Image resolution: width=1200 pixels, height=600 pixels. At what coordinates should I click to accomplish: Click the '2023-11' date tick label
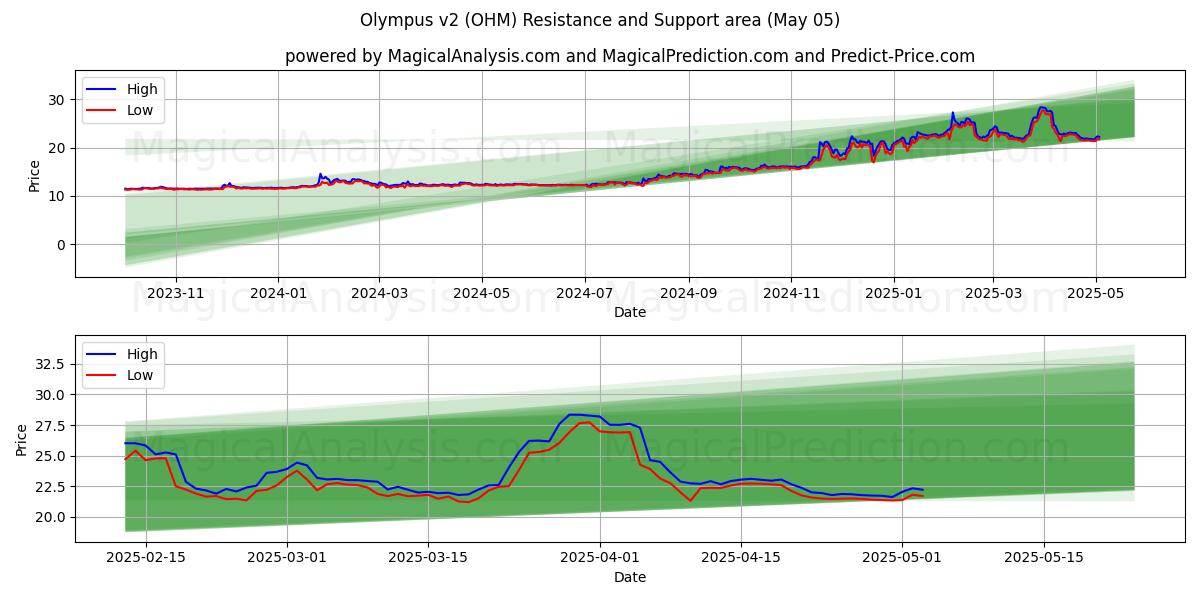176,293
